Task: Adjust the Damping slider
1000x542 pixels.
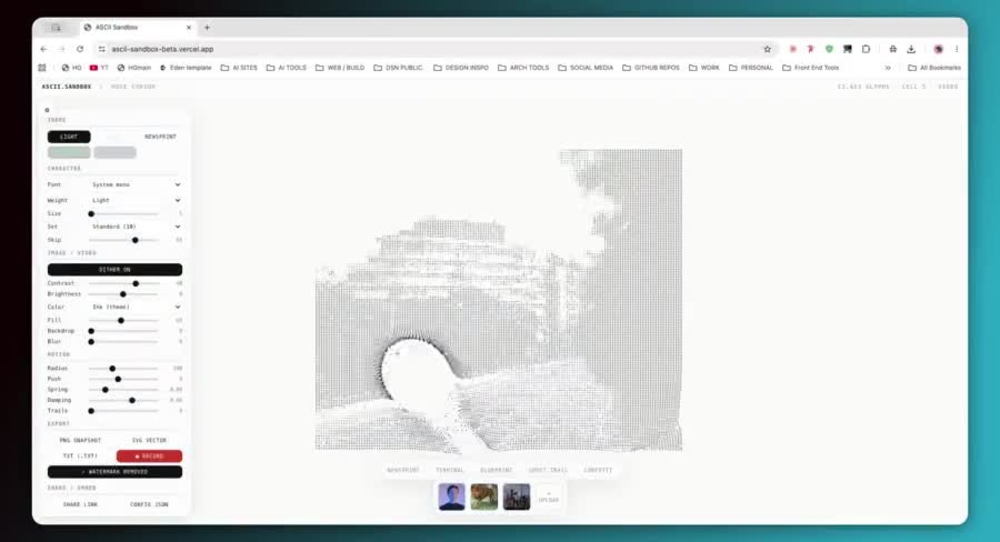Action: click(x=123, y=400)
